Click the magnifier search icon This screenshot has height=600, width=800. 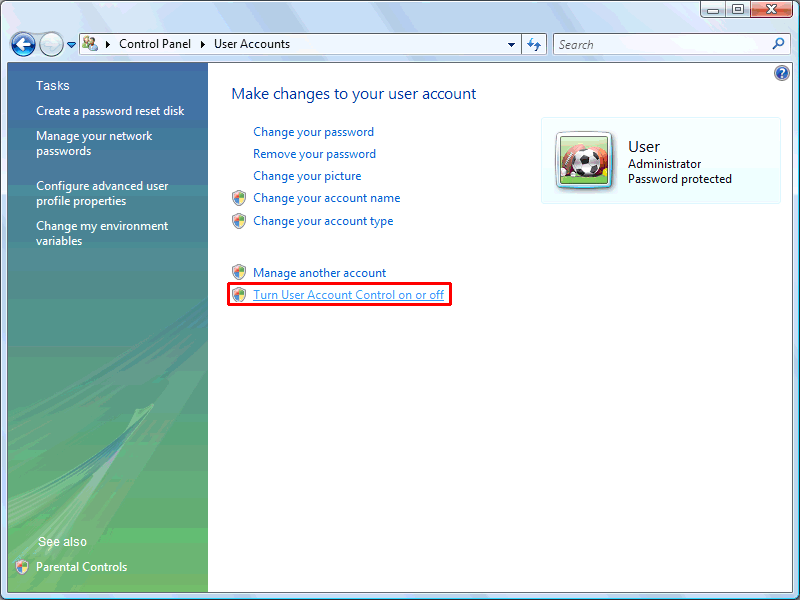click(778, 44)
